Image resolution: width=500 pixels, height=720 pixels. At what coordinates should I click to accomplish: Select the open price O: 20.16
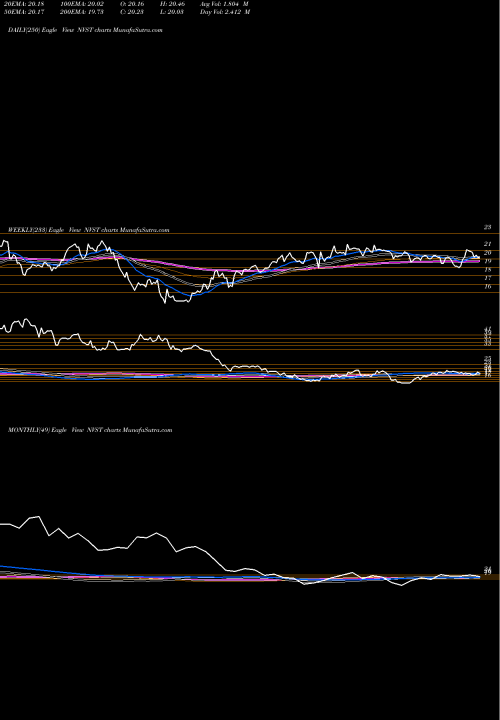click(130, 3)
